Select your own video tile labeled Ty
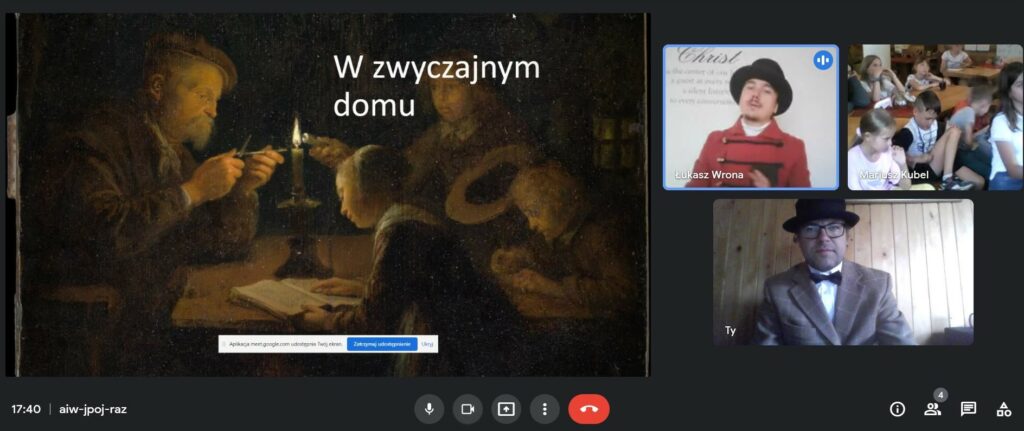The image size is (1024, 431). [x=842, y=272]
